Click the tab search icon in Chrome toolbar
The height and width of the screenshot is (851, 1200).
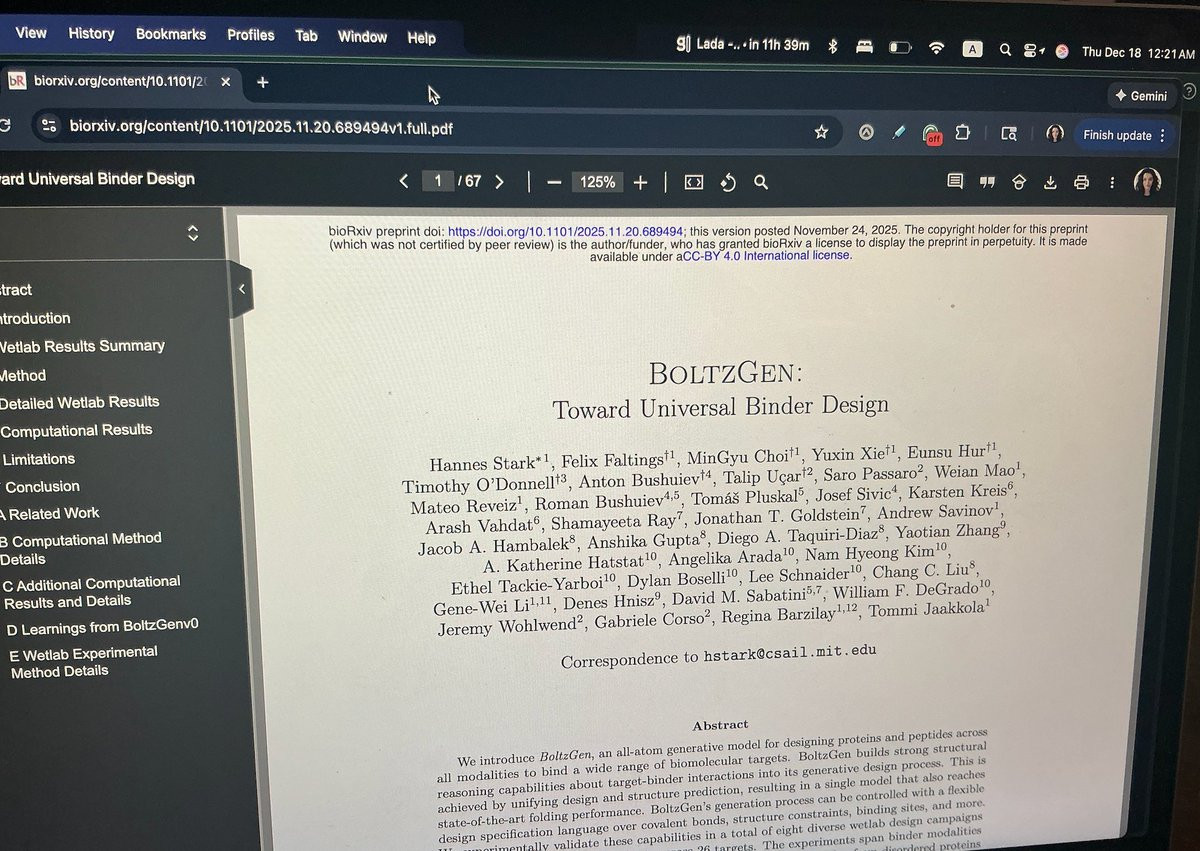click(1009, 133)
